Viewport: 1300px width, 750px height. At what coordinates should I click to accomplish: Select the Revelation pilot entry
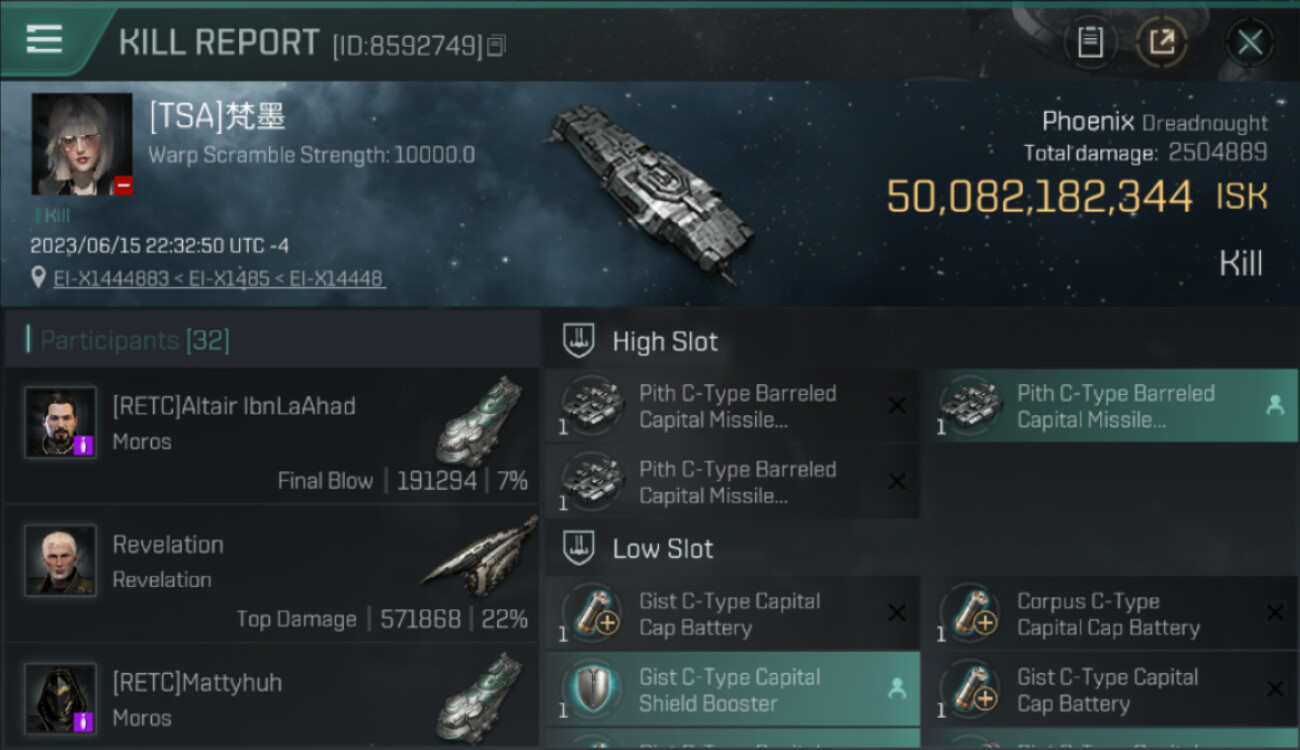270,573
